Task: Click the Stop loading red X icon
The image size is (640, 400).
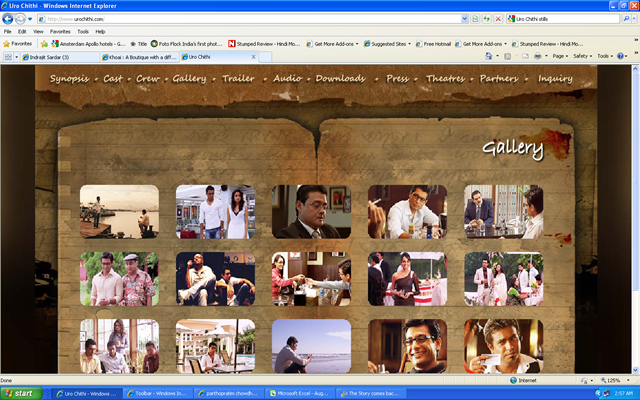Action: click(498, 19)
